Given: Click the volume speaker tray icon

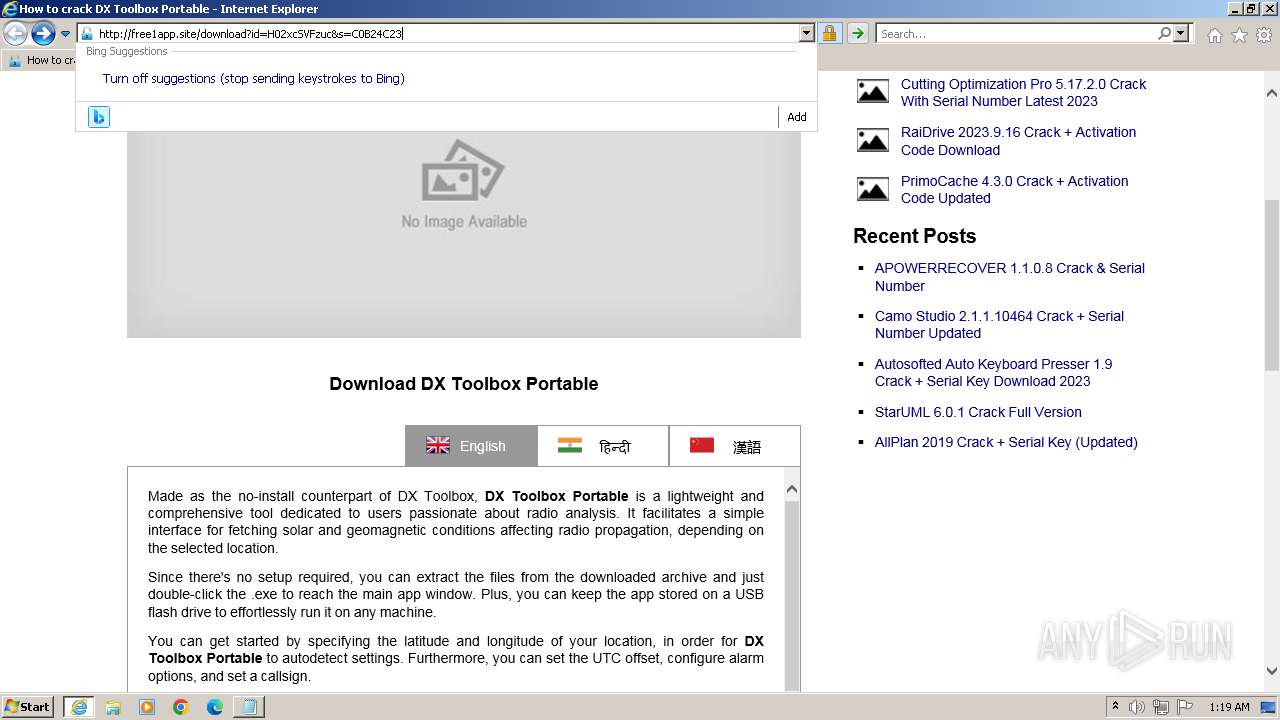Looking at the screenshot, I should click(x=1138, y=707).
